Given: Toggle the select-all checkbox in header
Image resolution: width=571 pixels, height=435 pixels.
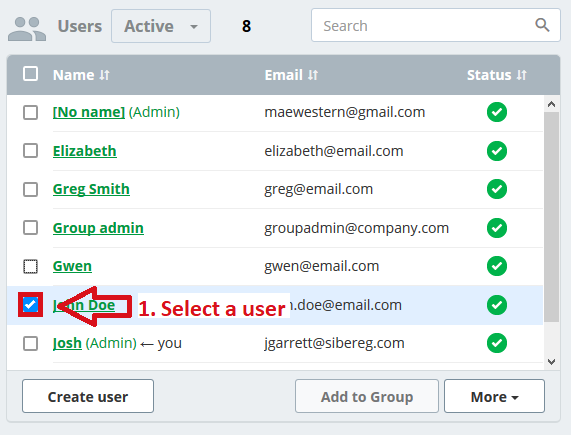Looking at the screenshot, I should tap(31, 74).
